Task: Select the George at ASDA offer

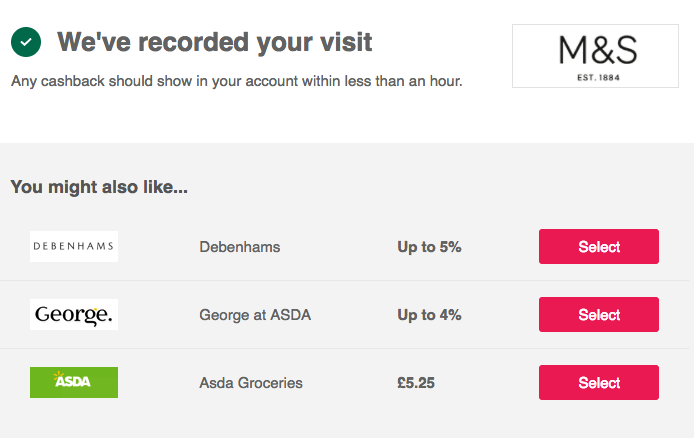Action: (x=599, y=315)
